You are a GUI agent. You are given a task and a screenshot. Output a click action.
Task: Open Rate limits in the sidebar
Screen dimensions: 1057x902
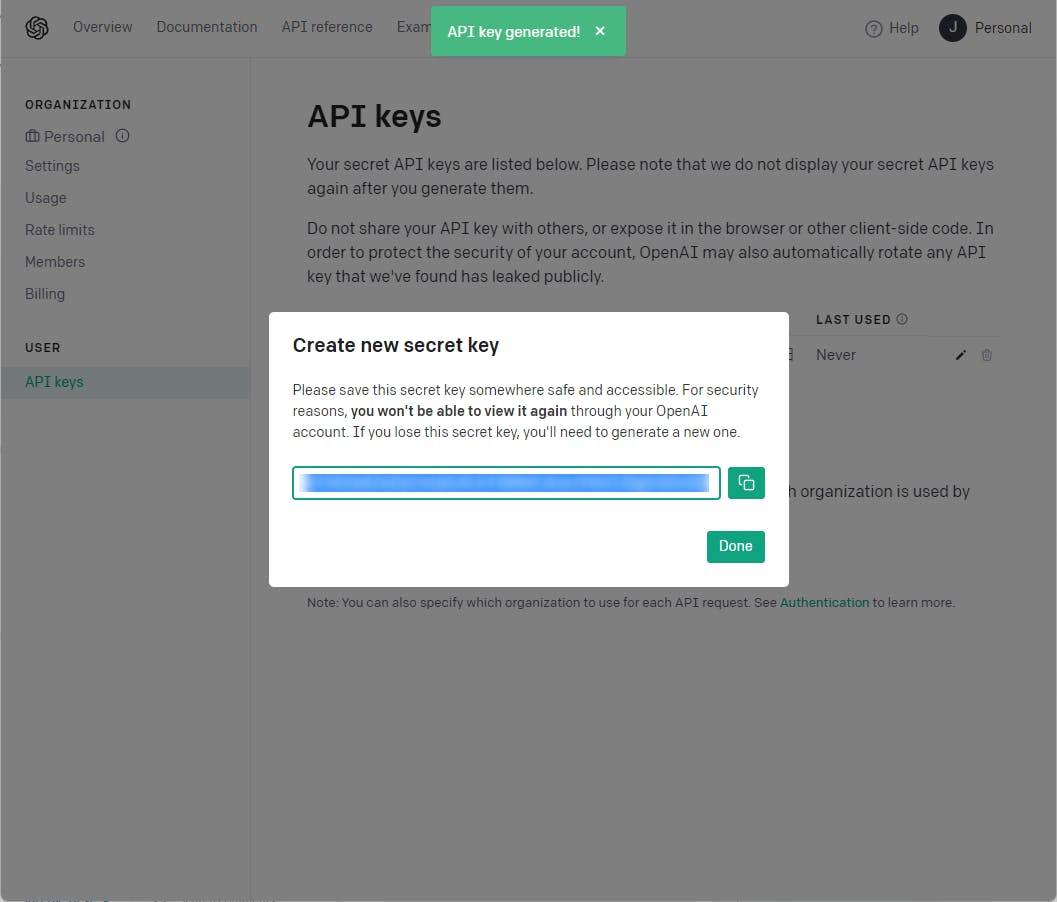(x=60, y=230)
